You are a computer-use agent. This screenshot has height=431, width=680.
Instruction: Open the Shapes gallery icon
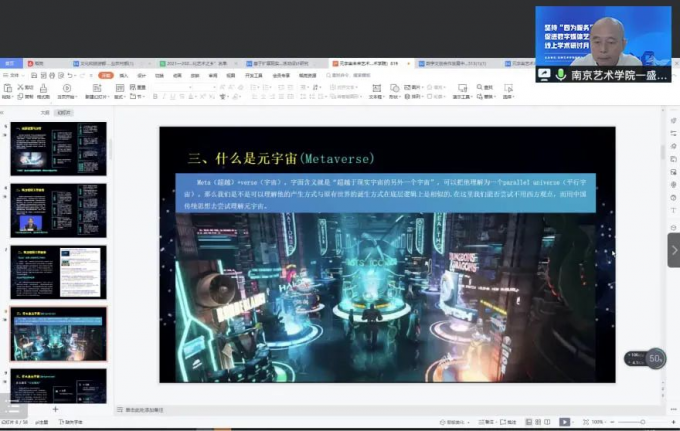pyautogui.click(x=394, y=88)
